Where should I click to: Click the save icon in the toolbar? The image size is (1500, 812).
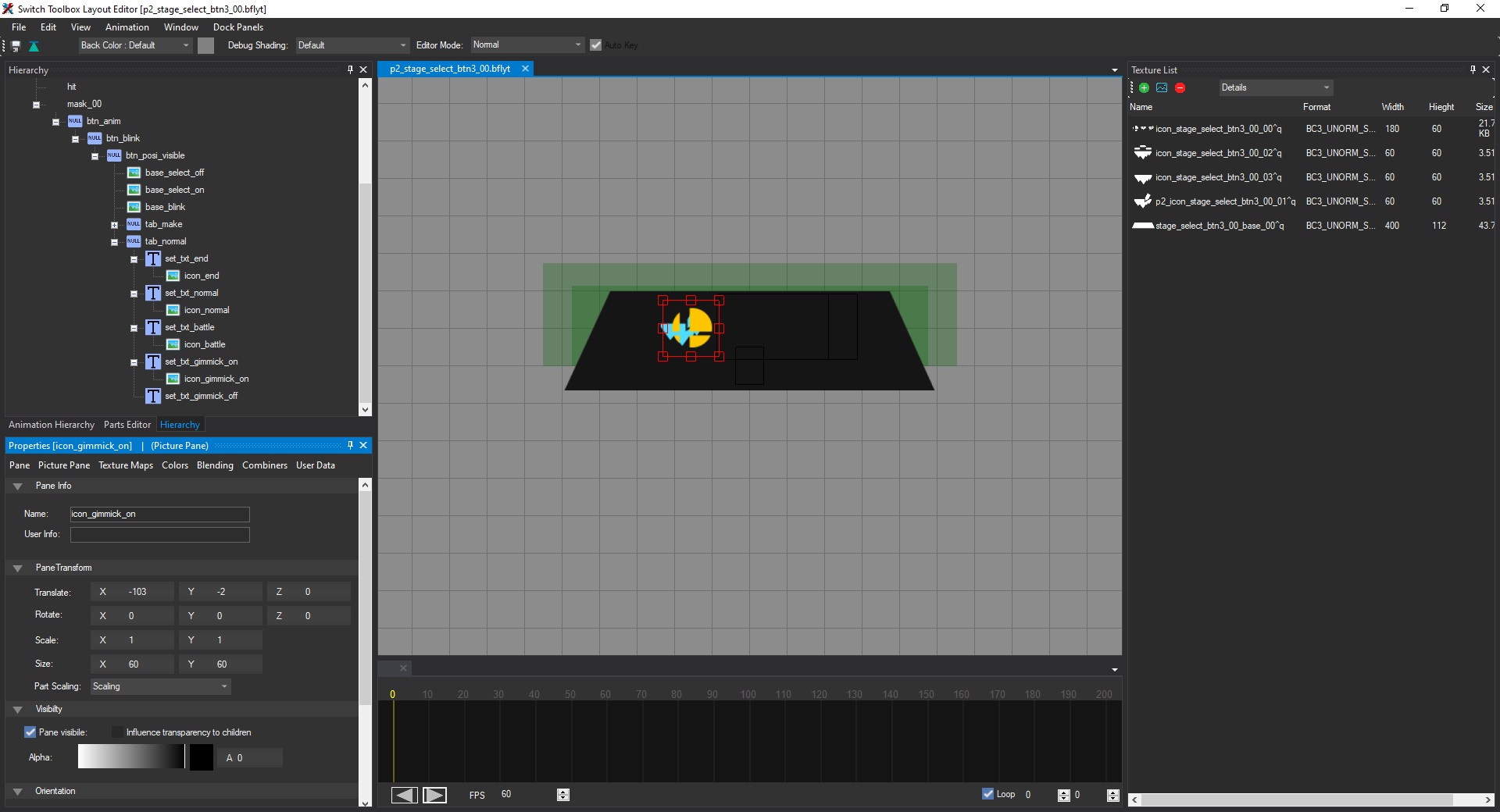(16, 46)
